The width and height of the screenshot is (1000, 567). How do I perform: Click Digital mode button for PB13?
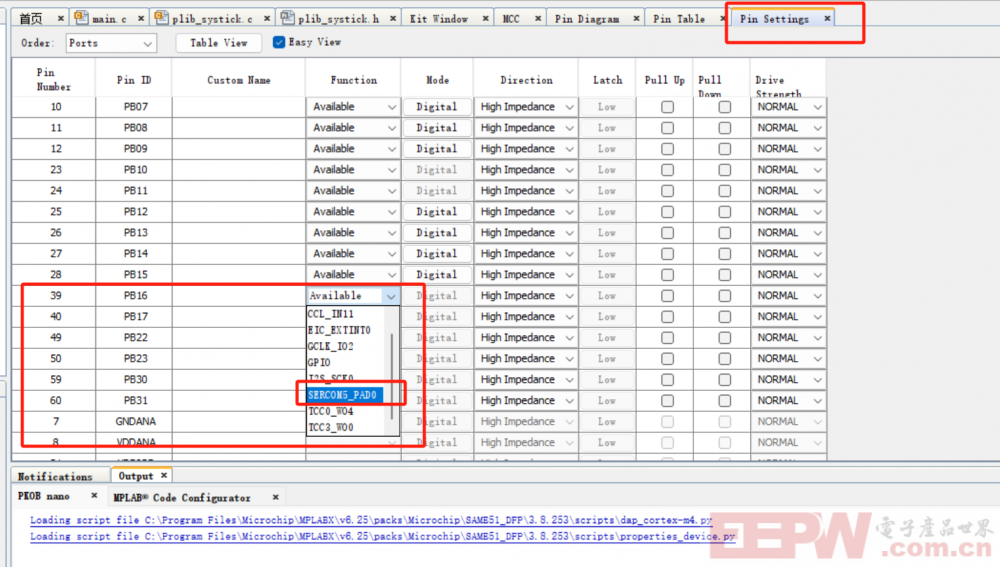437,233
